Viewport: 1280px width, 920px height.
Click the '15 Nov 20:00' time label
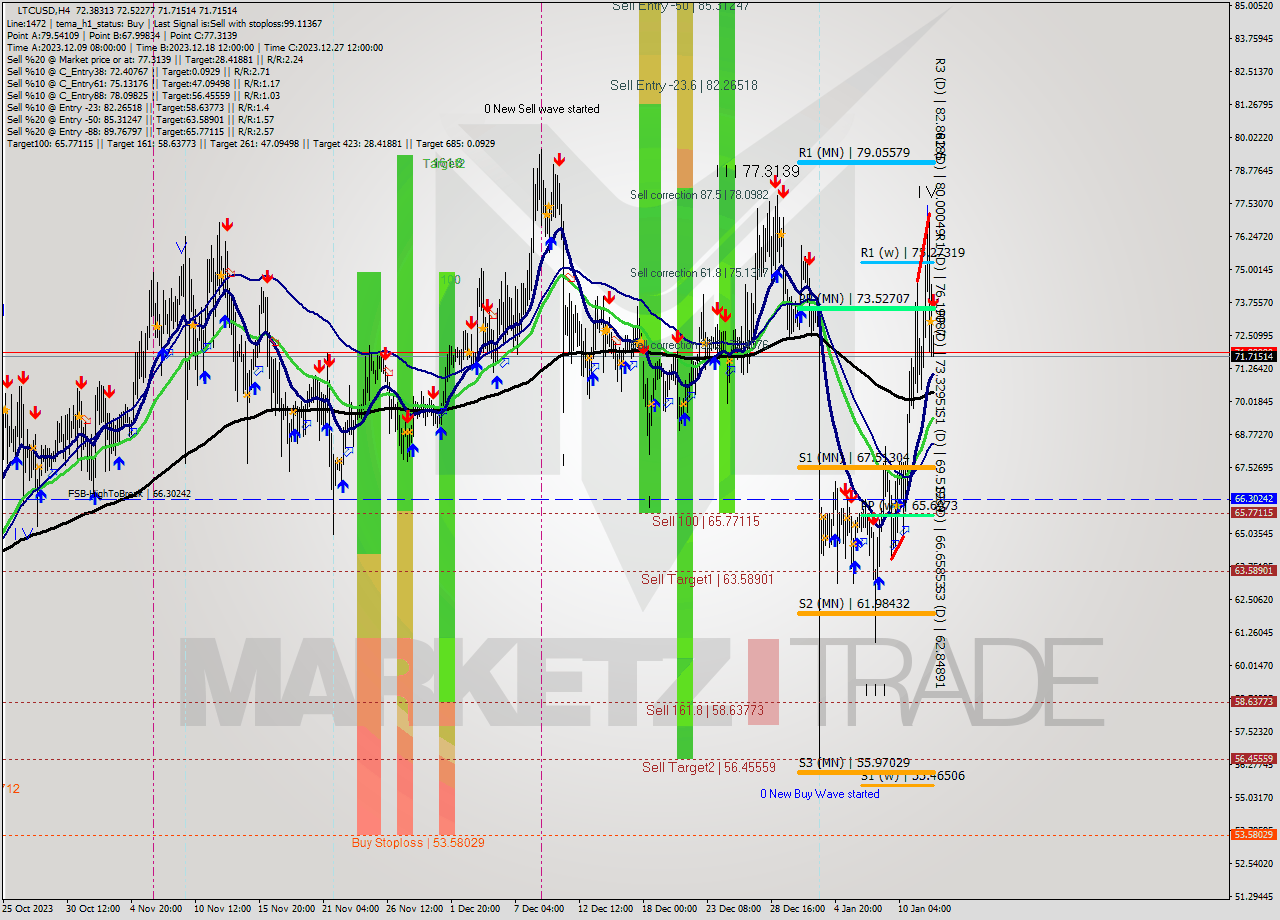(x=284, y=909)
